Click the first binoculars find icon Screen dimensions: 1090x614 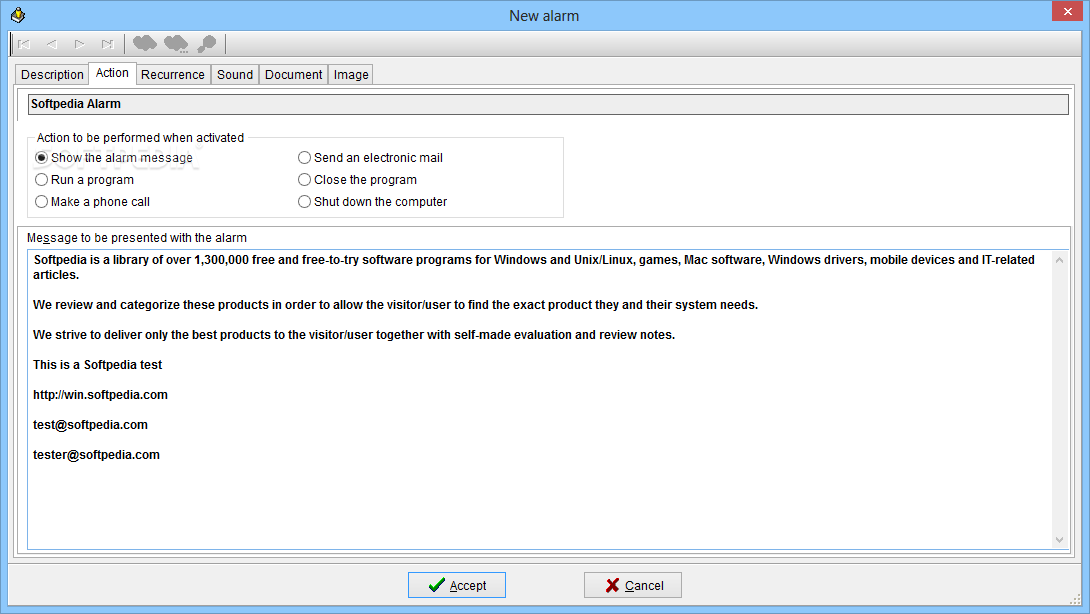[145, 44]
